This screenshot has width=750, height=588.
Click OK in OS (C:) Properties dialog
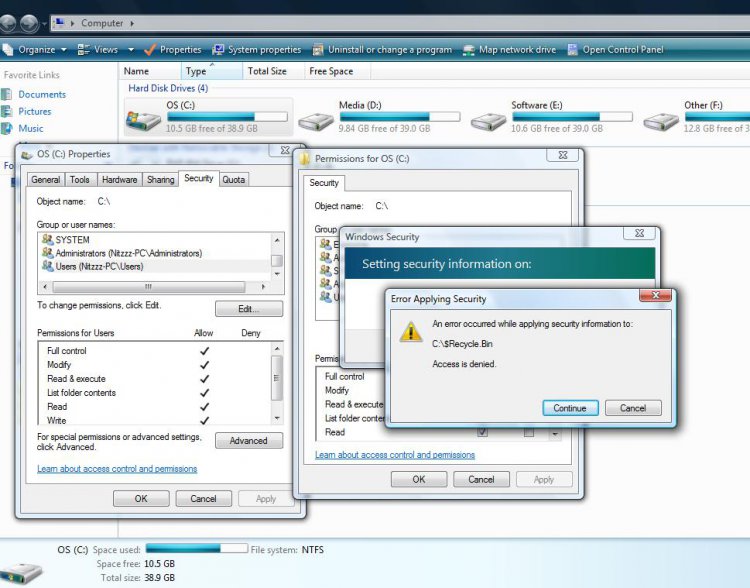[141, 499]
